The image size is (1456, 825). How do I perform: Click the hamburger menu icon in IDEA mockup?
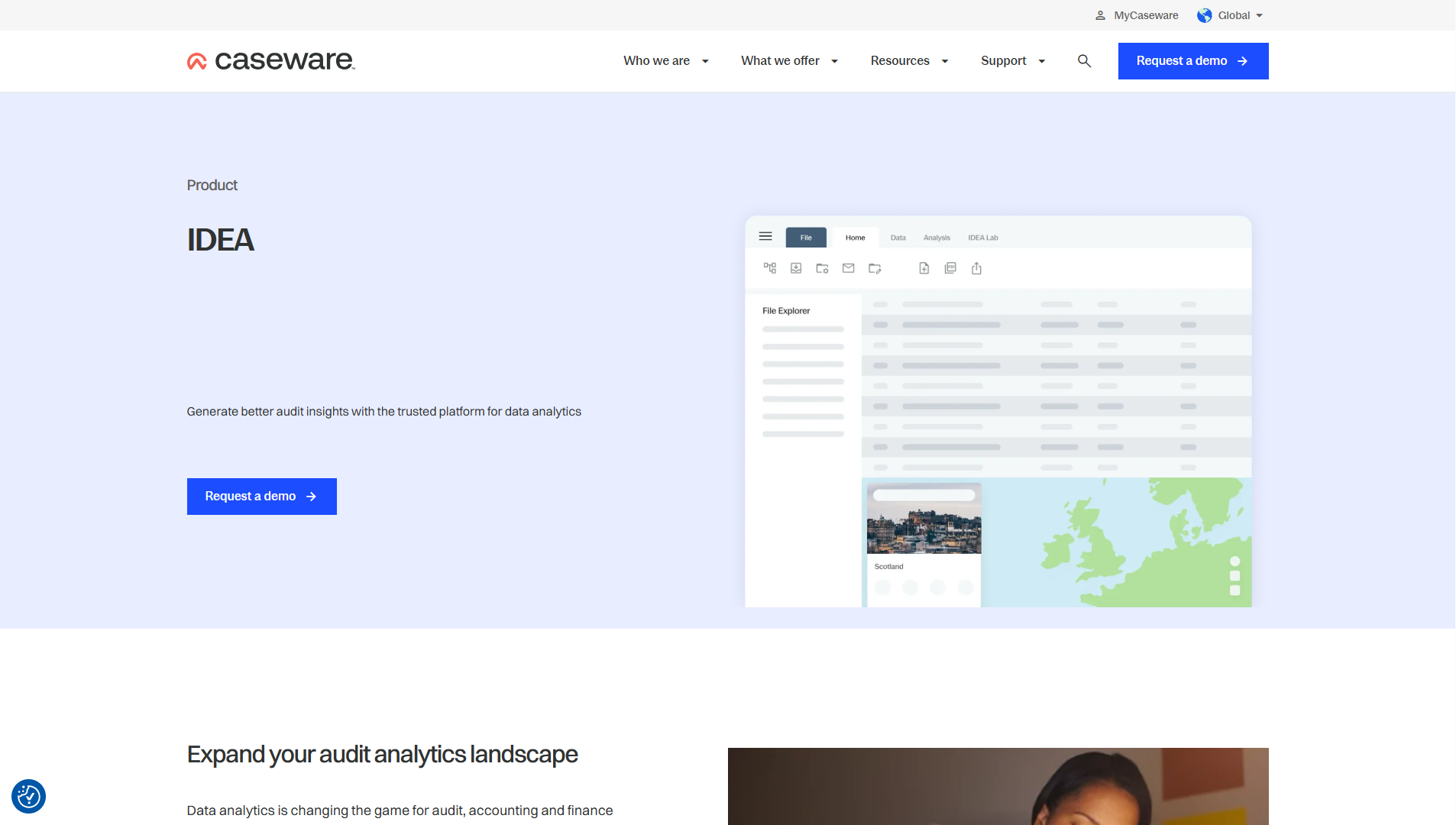(765, 237)
